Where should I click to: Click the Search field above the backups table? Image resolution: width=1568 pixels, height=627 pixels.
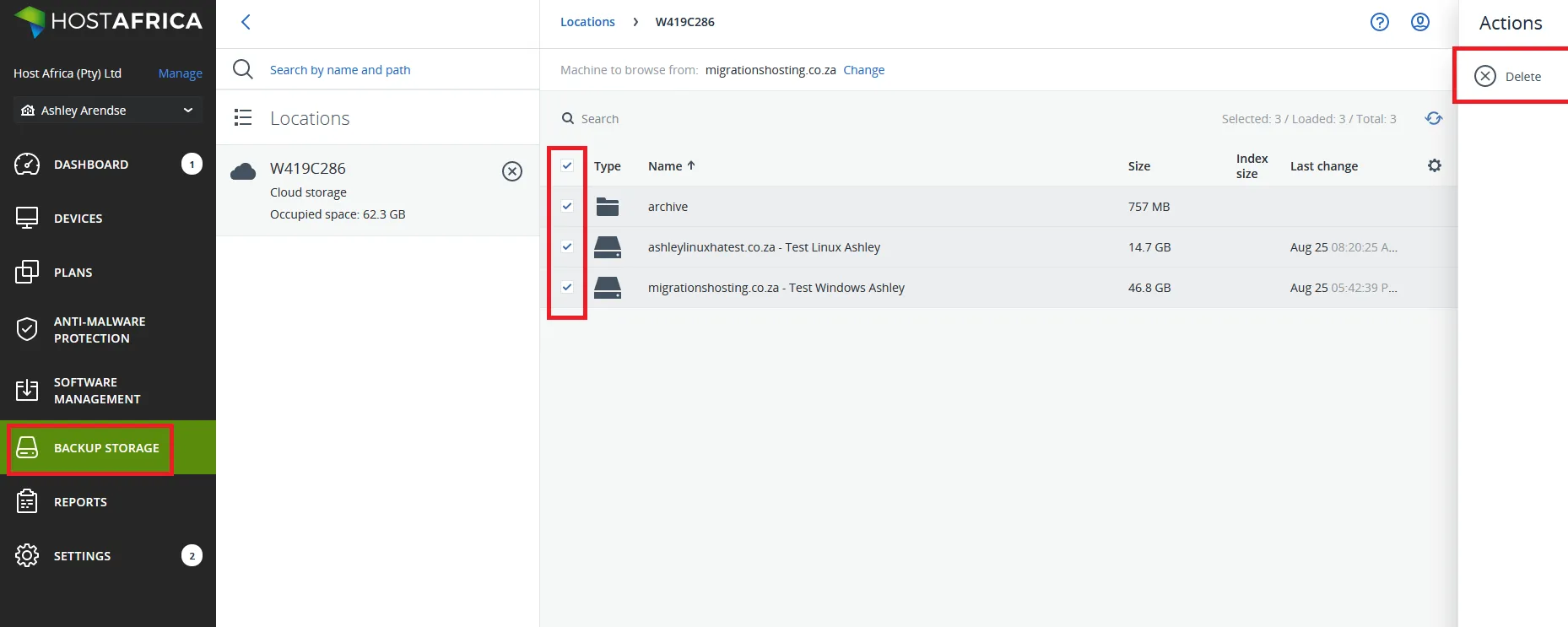pos(599,119)
